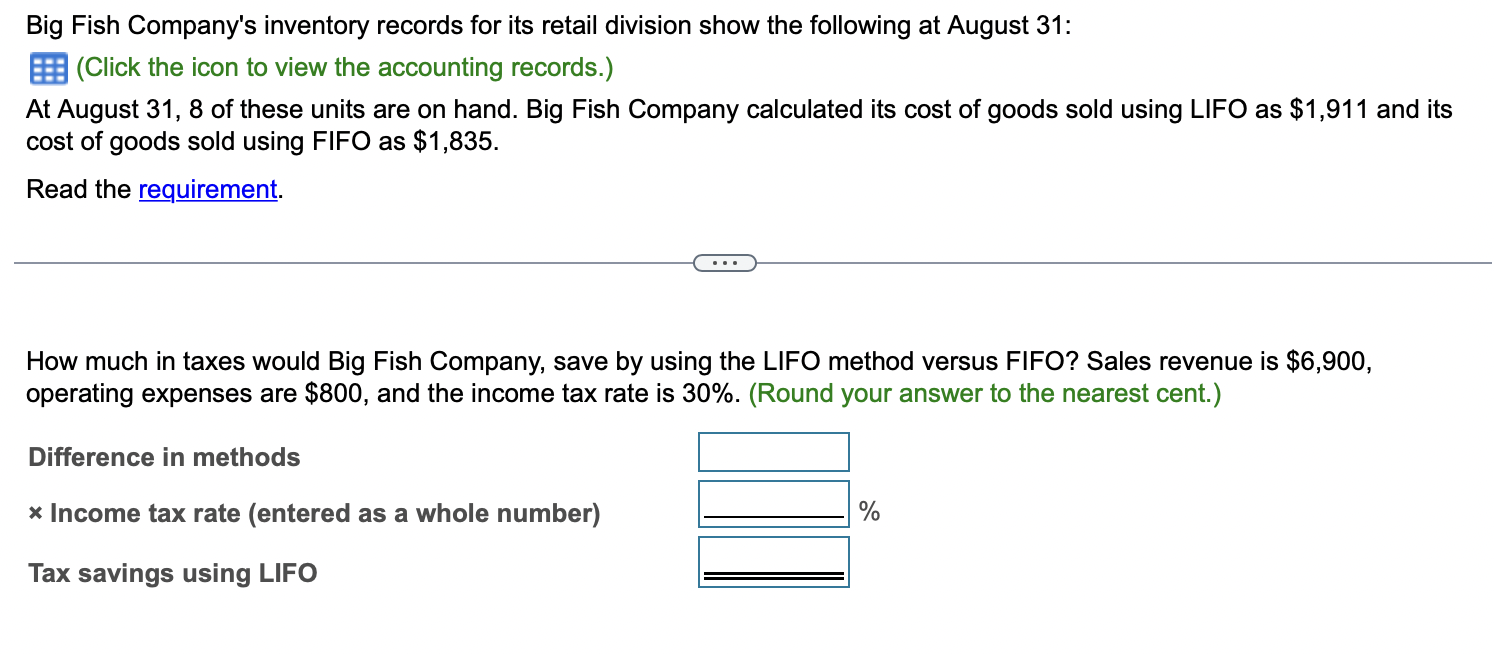
Task: Select the Difference in methods row label
Action: tap(163, 457)
